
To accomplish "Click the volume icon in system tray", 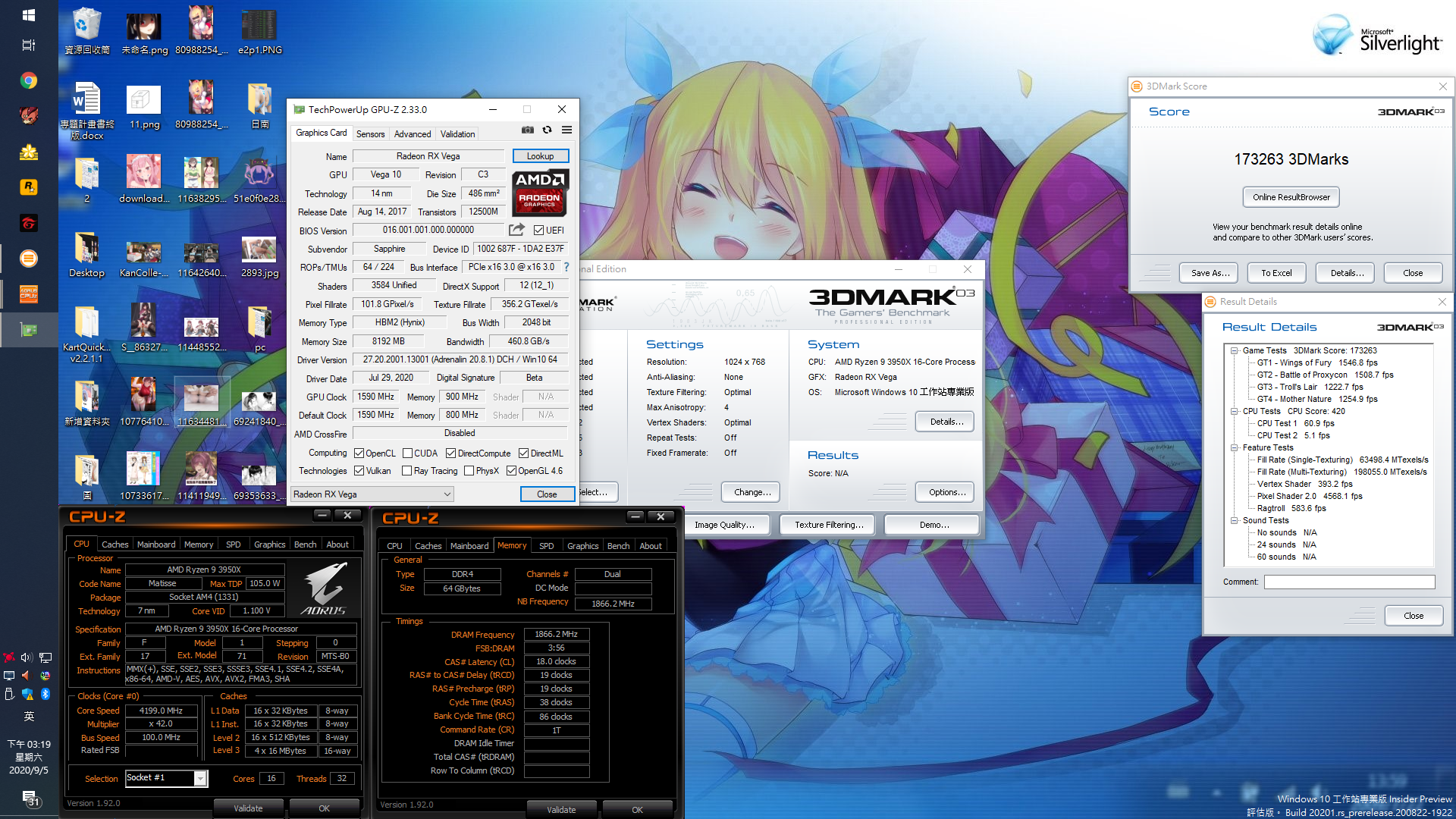I will pyautogui.click(x=27, y=657).
